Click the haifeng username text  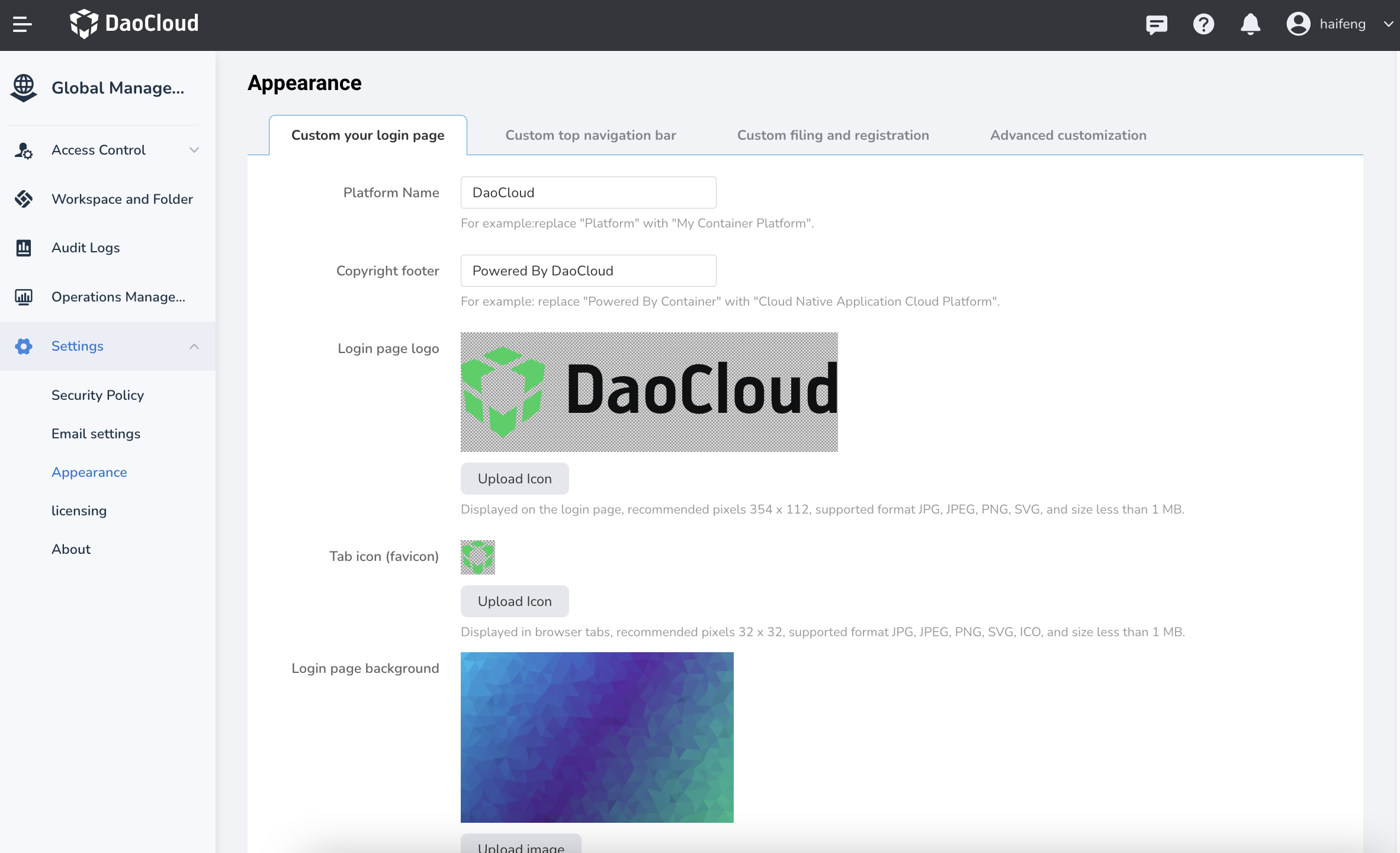(1343, 24)
